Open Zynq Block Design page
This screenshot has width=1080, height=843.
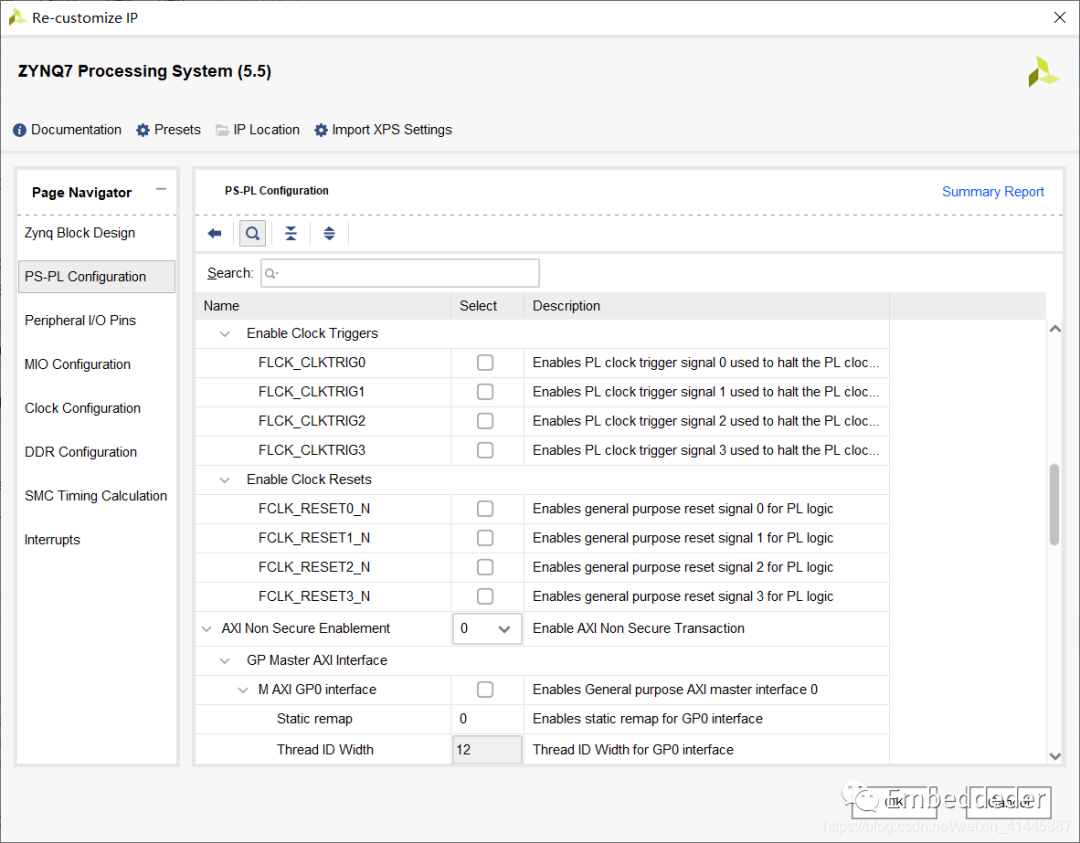(x=80, y=233)
